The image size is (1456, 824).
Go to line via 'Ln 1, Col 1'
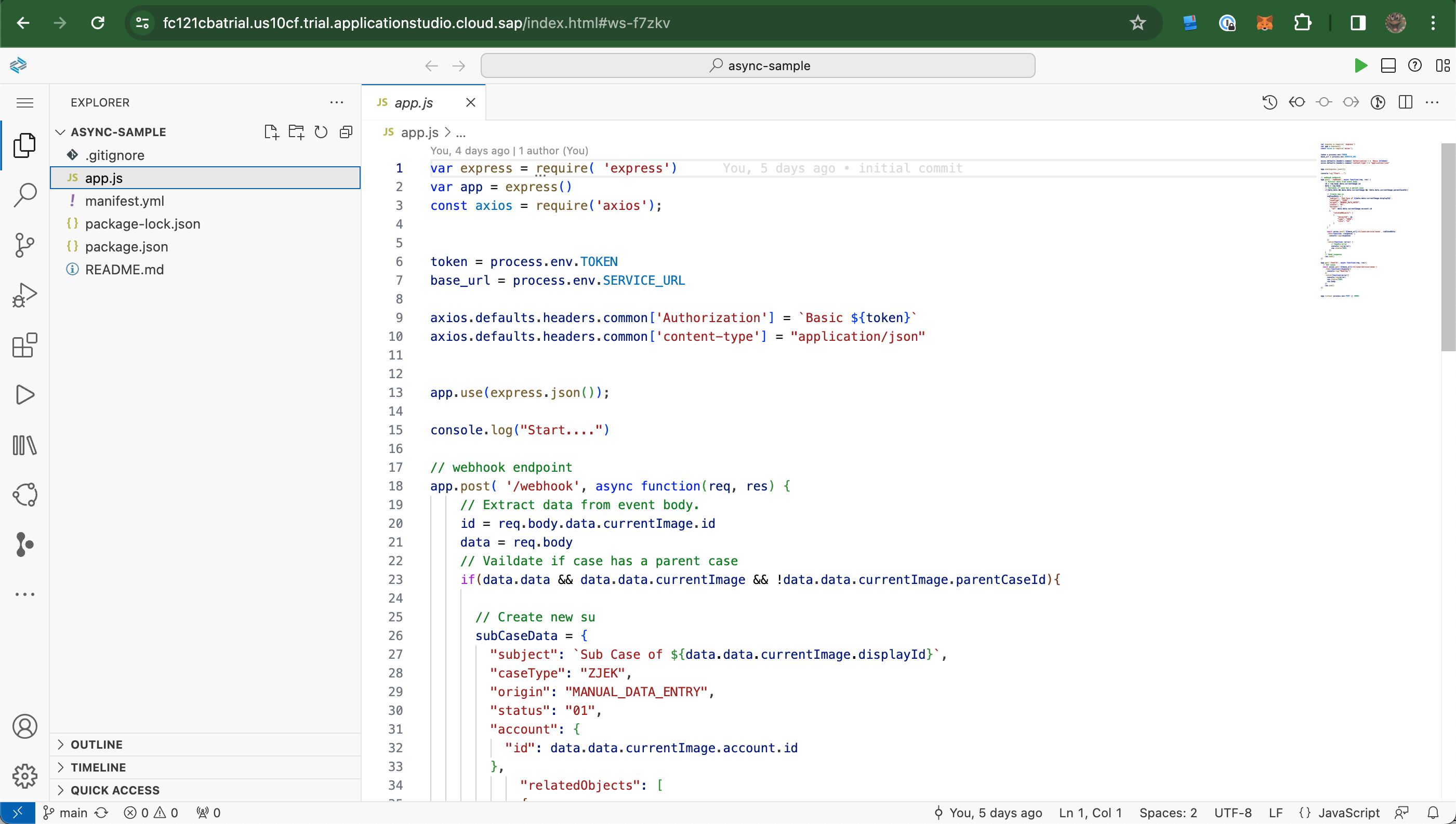(x=1090, y=813)
